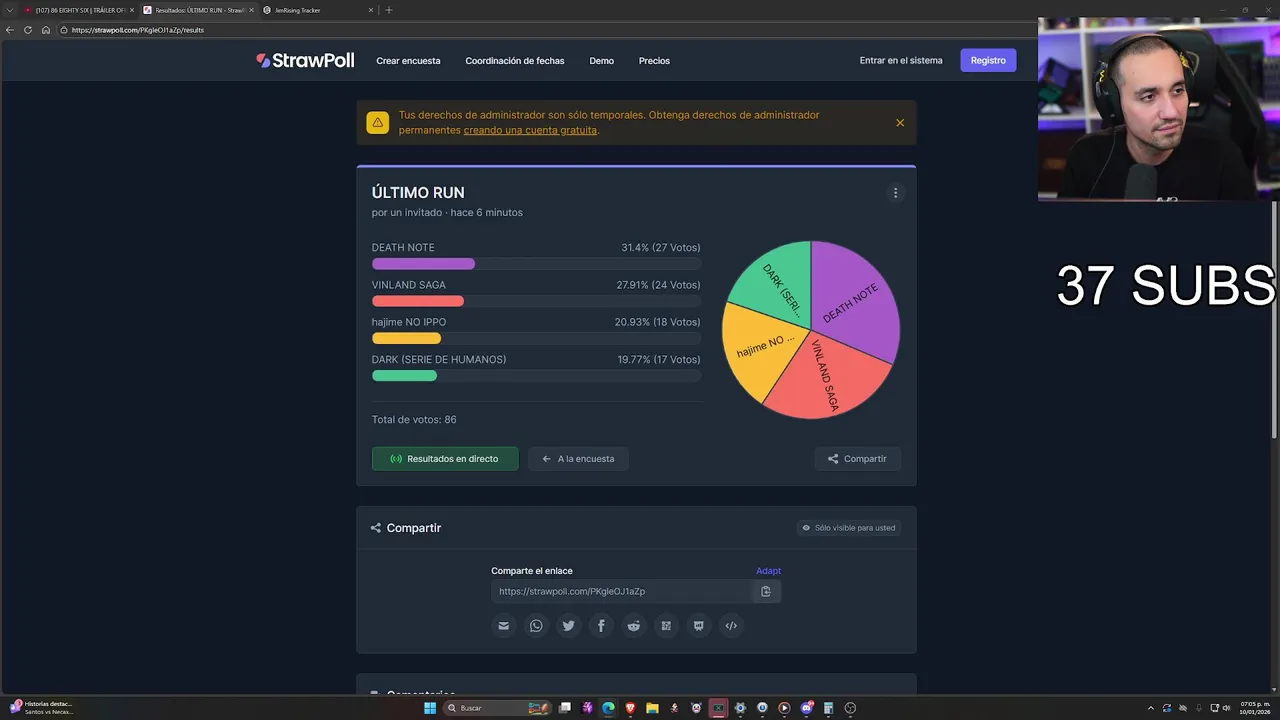The width and height of the screenshot is (1280, 720).
Task: Dismiss the admin rights warning banner
Action: coord(900,123)
